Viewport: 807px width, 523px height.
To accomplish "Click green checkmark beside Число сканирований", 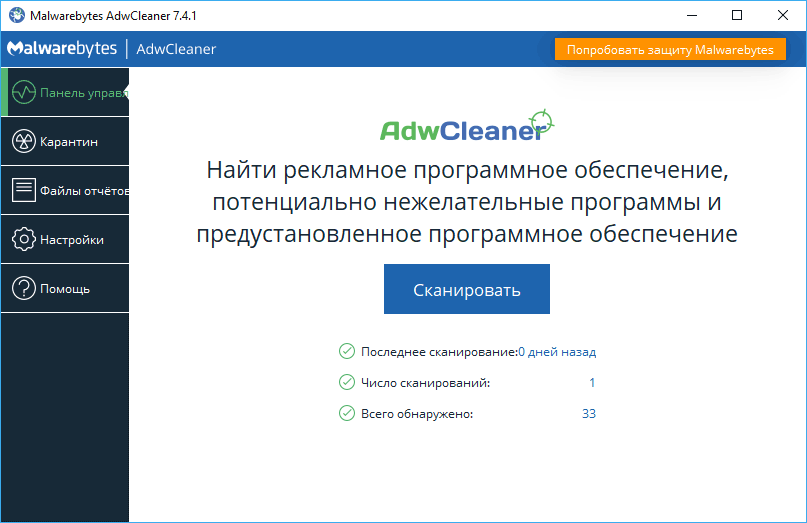I will [x=347, y=382].
